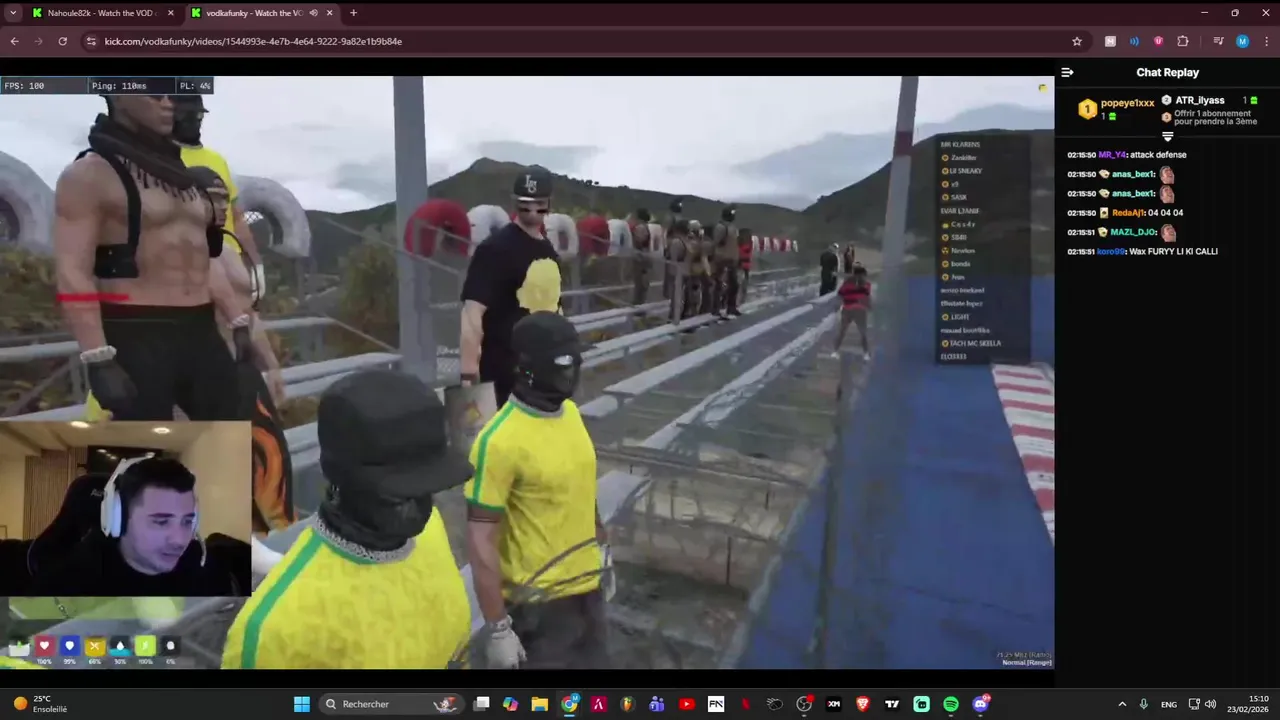Close the vodkafunky tab

329,13
